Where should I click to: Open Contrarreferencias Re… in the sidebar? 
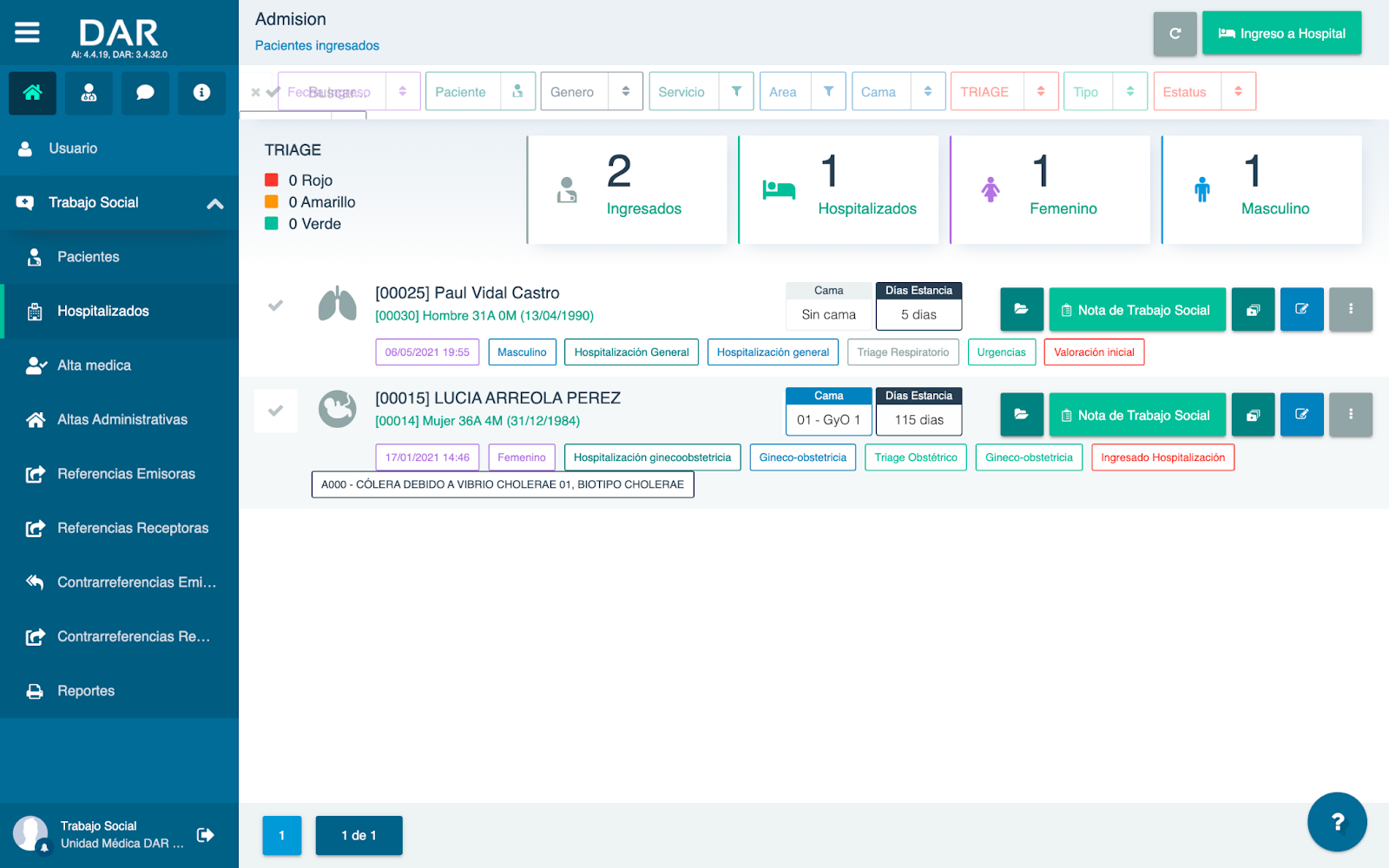(119, 636)
